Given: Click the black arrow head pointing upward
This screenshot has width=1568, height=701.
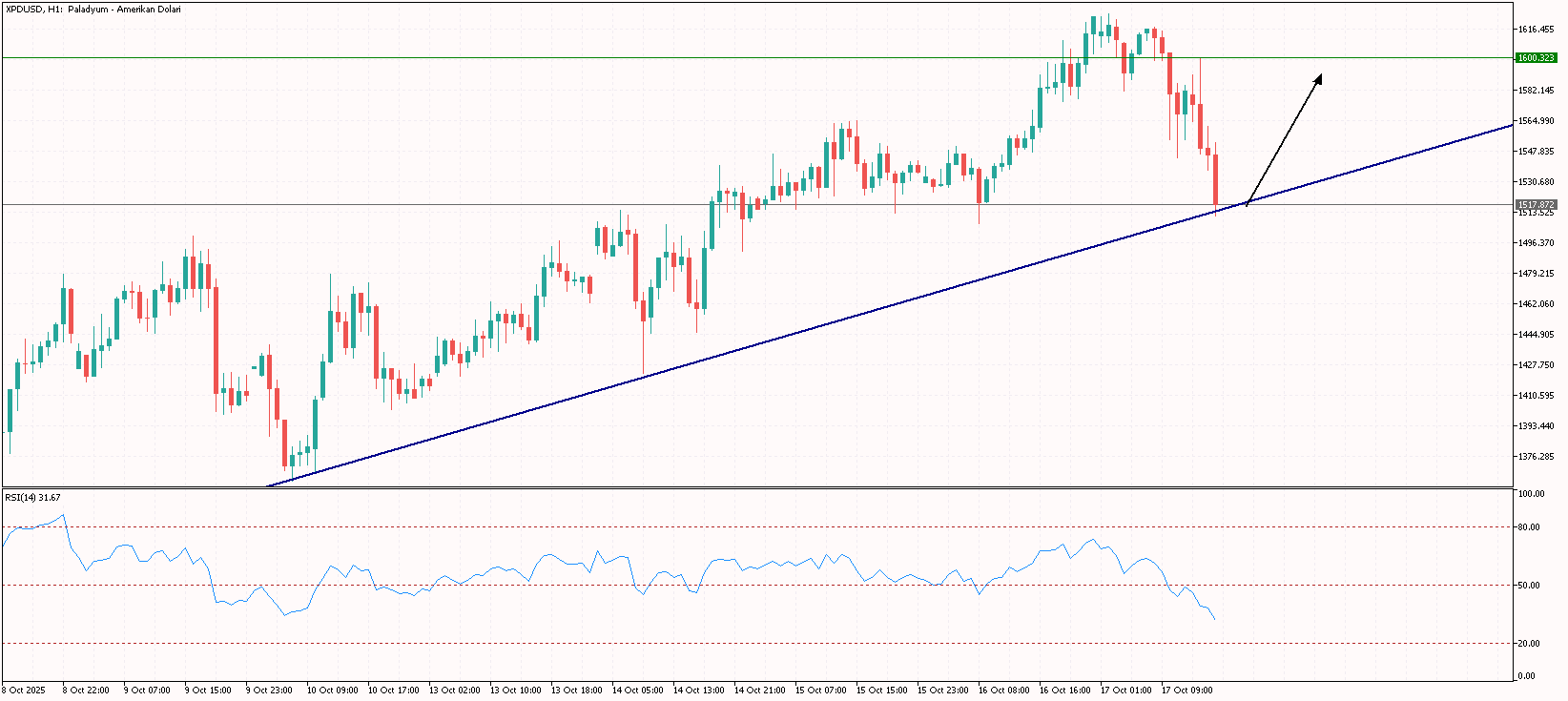Looking at the screenshot, I should click(x=1319, y=78).
